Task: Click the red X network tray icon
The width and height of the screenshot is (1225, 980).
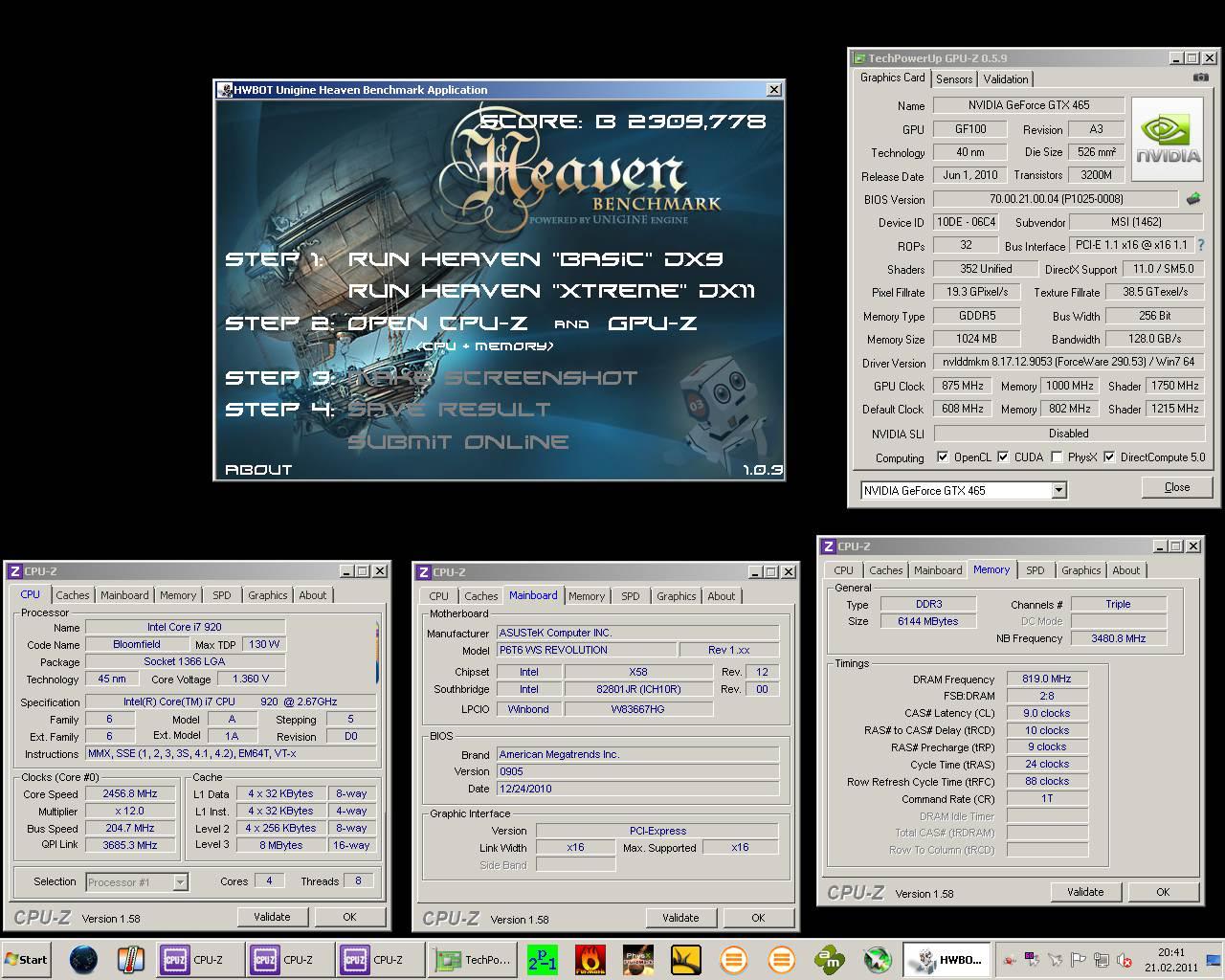Action: pyautogui.click(x=1126, y=960)
